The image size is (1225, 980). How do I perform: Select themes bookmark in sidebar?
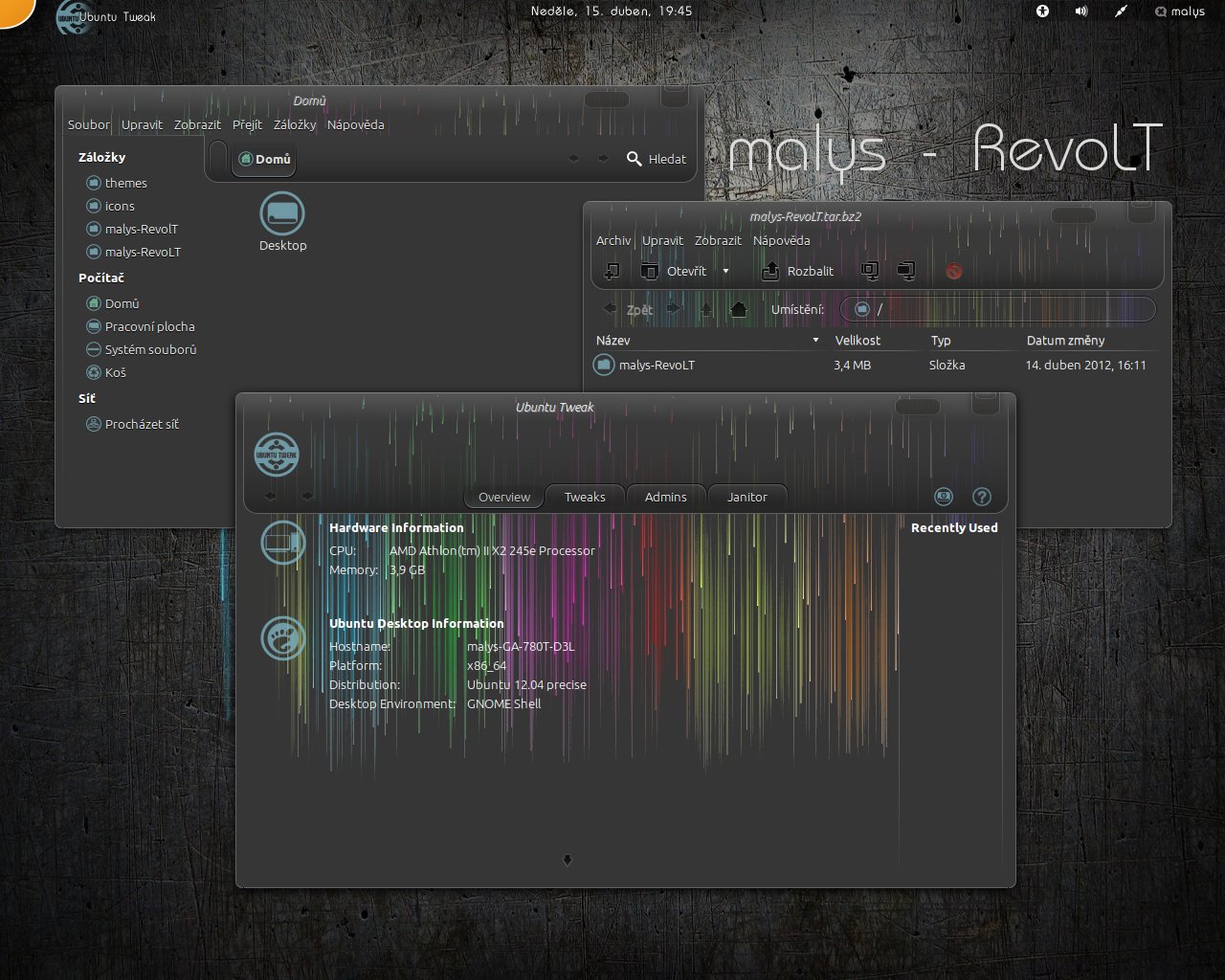117,183
